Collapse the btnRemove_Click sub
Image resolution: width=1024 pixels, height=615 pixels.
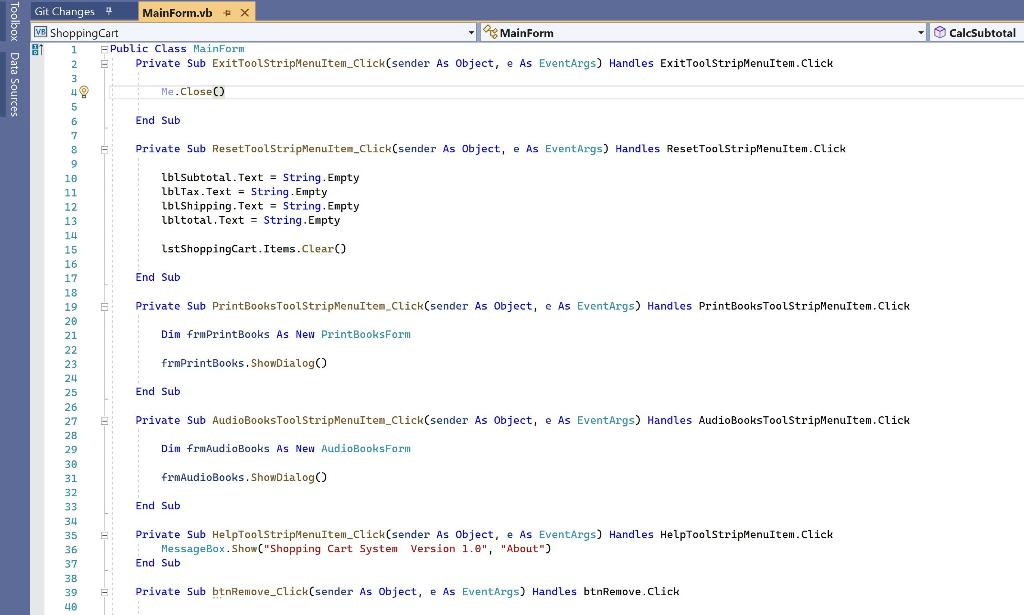[104, 592]
